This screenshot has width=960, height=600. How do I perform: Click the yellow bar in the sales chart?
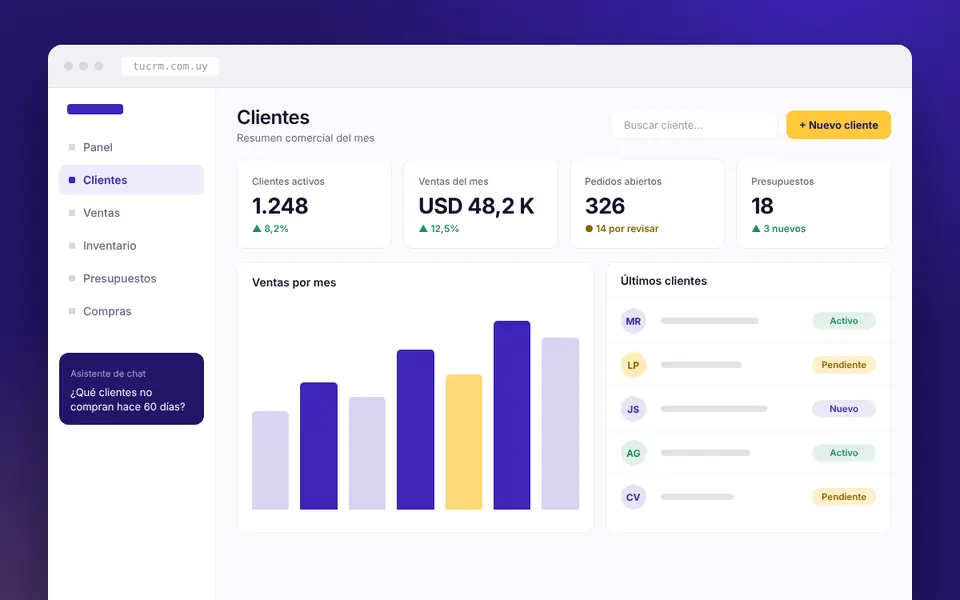pyautogui.click(x=463, y=442)
